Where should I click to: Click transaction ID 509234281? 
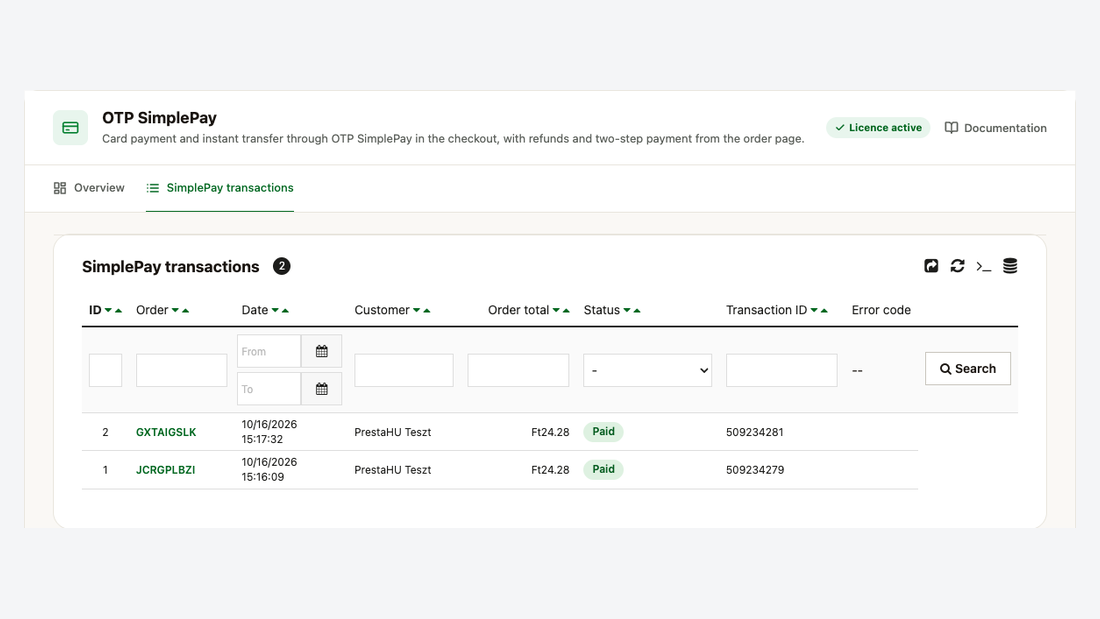coord(755,432)
